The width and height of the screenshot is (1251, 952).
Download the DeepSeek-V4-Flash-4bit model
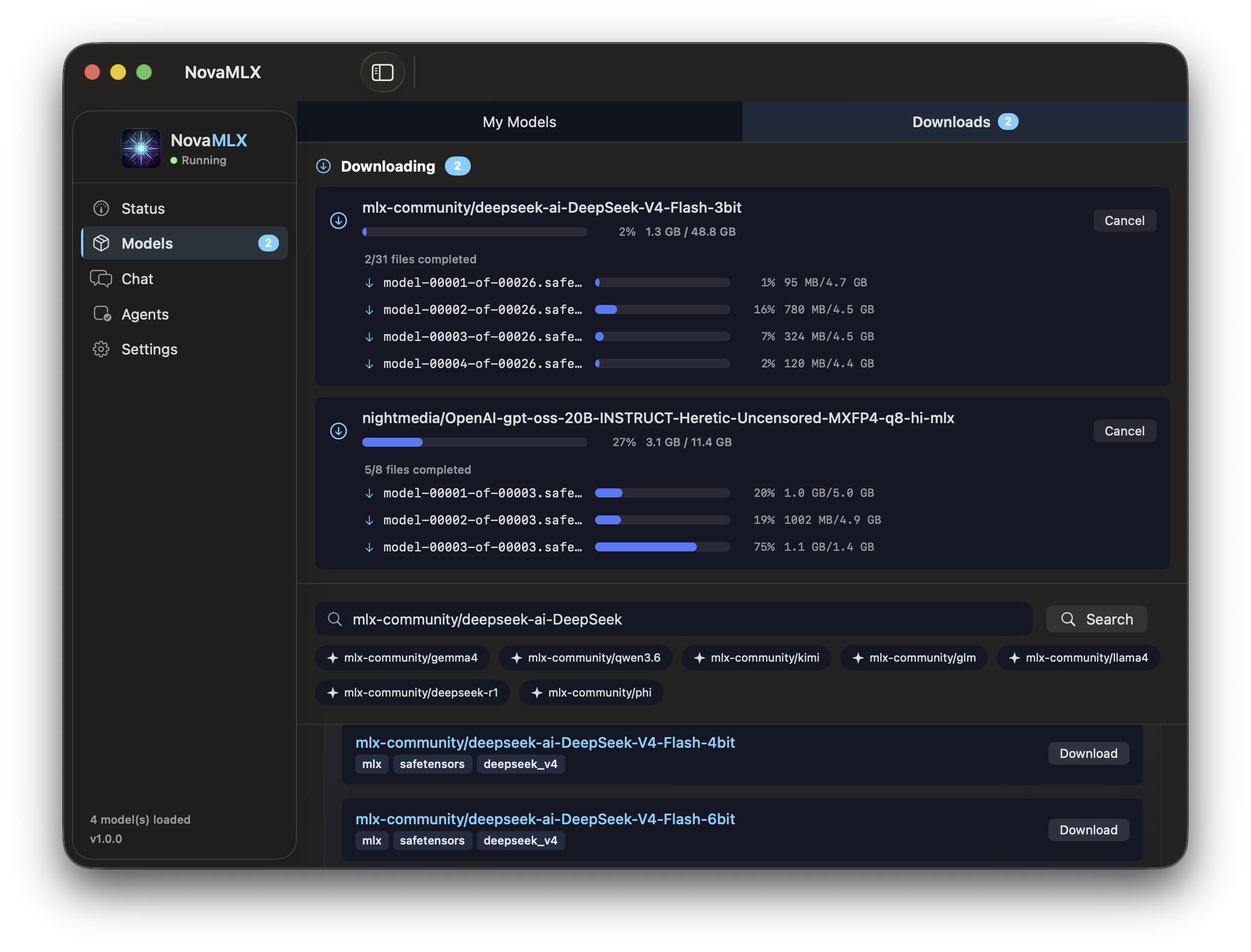click(1088, 753)
